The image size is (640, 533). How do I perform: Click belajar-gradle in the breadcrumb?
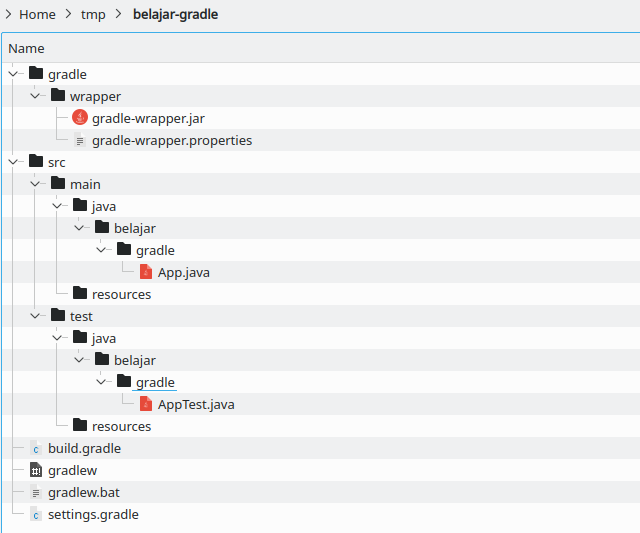175,14
